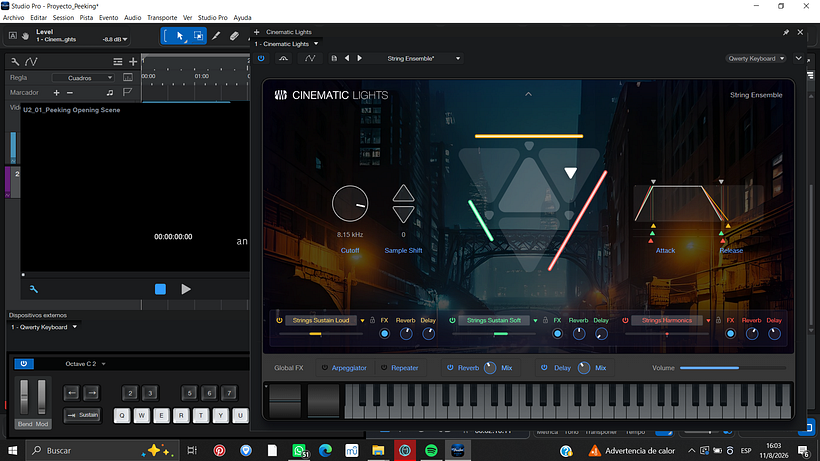The height and width of the screenshot is (461, 820).
Task: Open 1 - Cinematic Lights instance dropdown
Action: [x=316, y=44]
